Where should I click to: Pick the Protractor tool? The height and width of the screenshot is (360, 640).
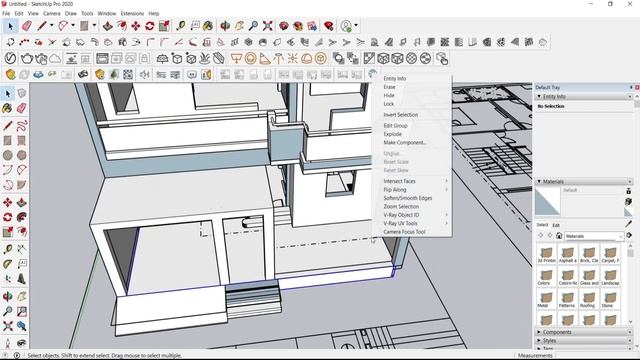point(8,264)
